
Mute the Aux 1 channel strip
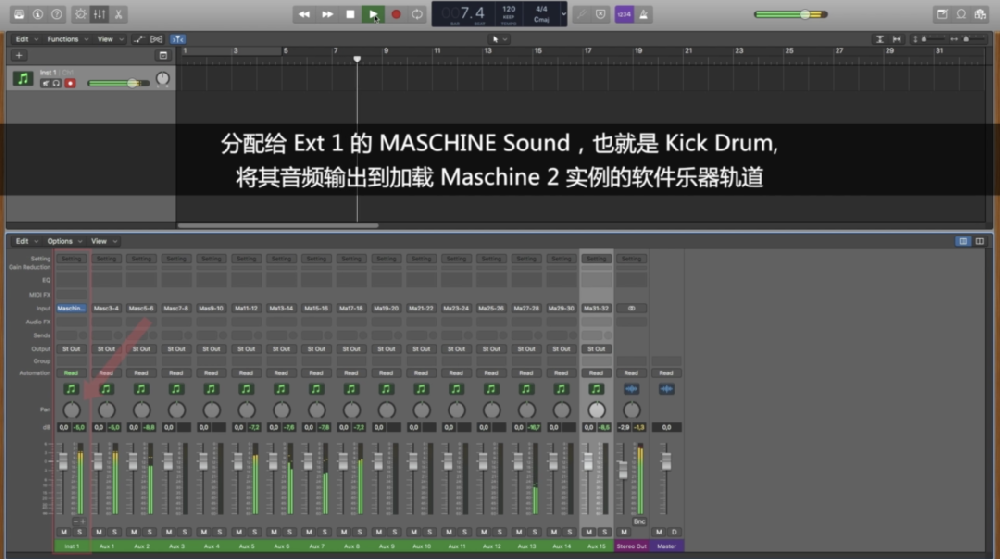99,532
